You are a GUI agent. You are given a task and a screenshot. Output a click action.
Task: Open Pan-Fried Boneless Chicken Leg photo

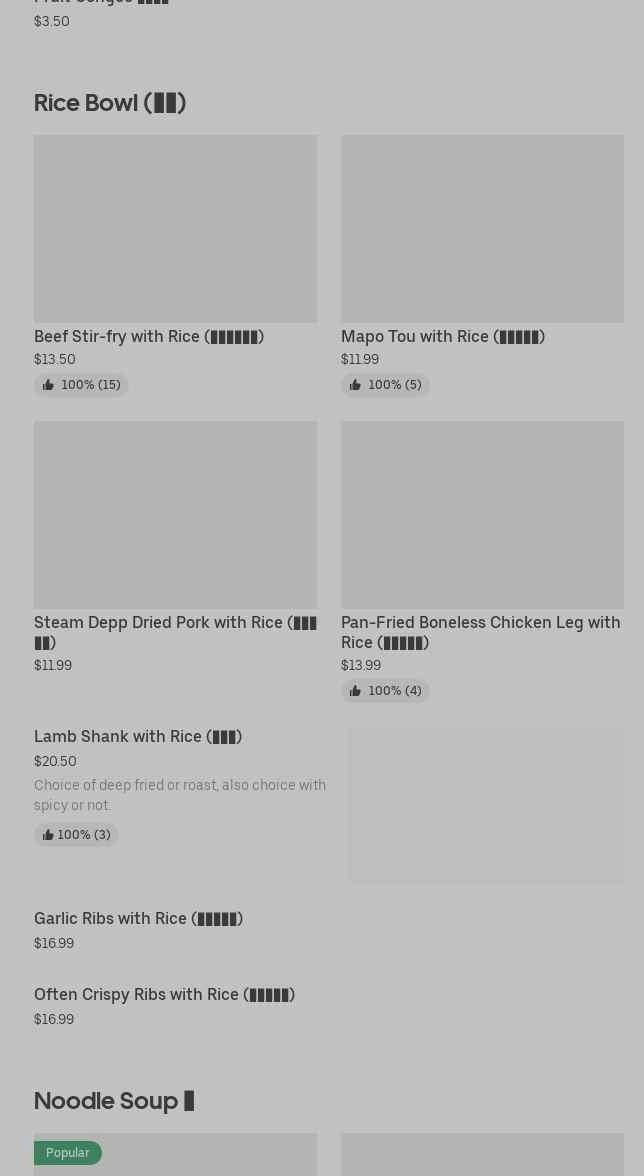point(482,515)
